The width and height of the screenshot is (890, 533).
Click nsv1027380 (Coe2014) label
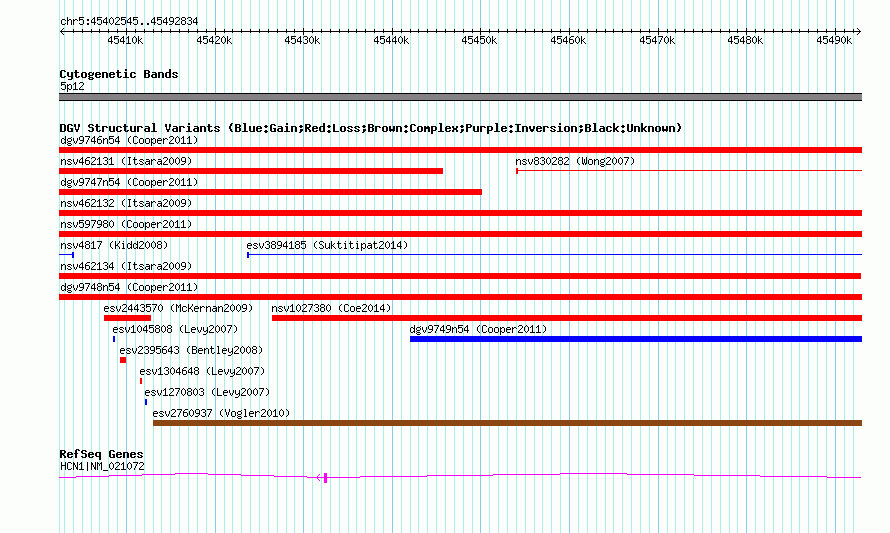pos(331,308)
